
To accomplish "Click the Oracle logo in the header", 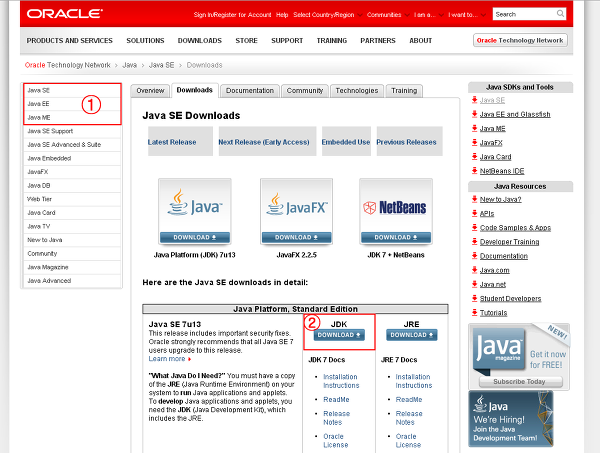I will coord(64,14).
